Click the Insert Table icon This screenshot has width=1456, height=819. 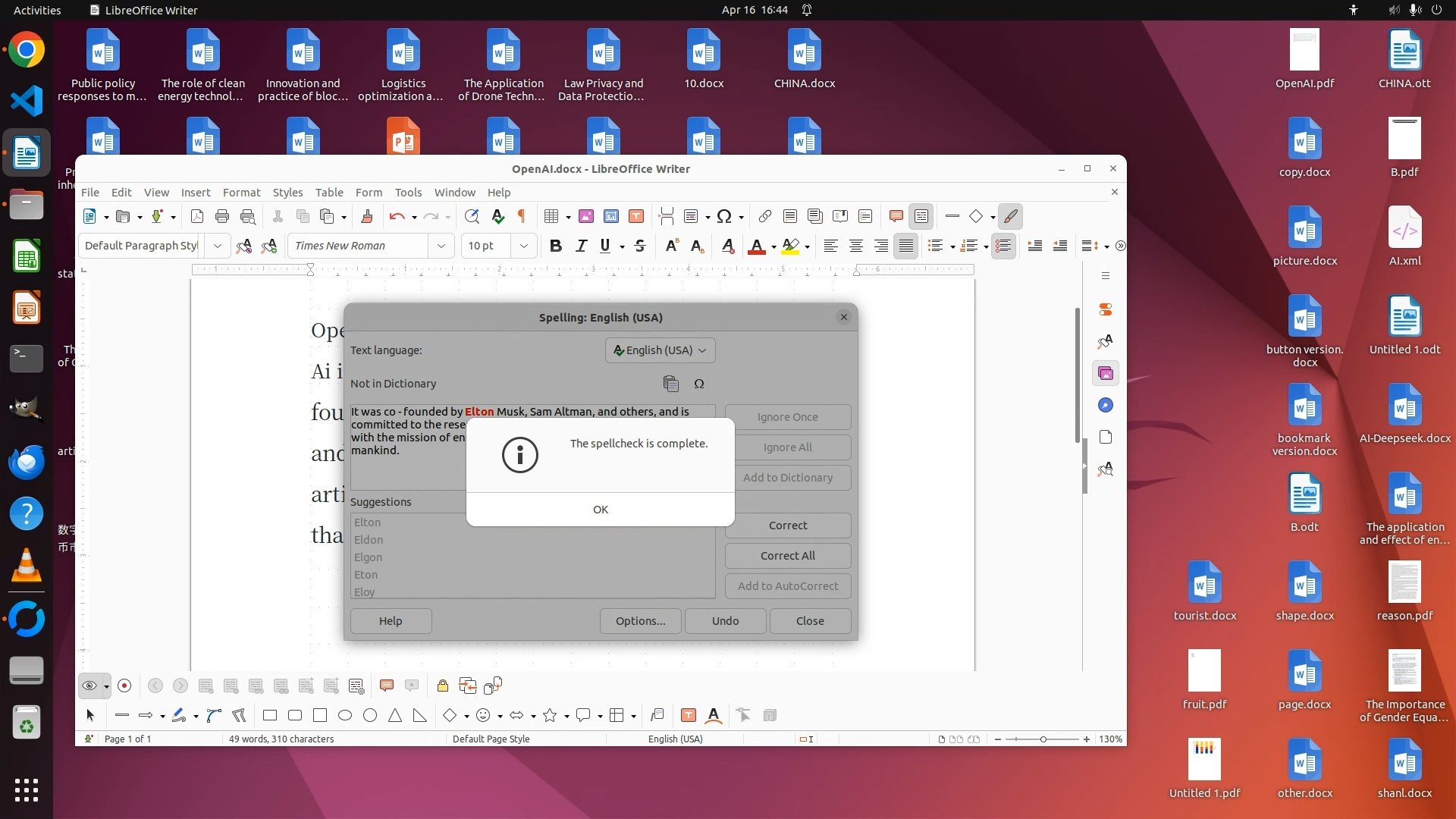551,217
